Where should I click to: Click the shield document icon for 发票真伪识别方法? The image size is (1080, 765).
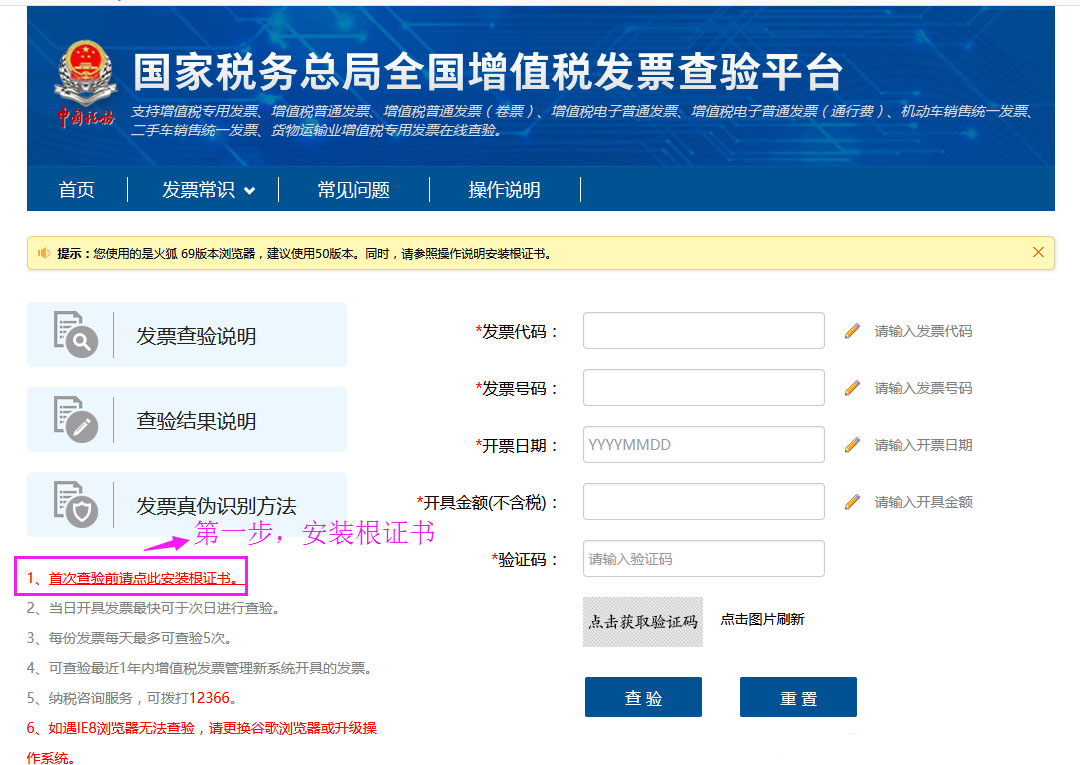click(x=75, y=505)
